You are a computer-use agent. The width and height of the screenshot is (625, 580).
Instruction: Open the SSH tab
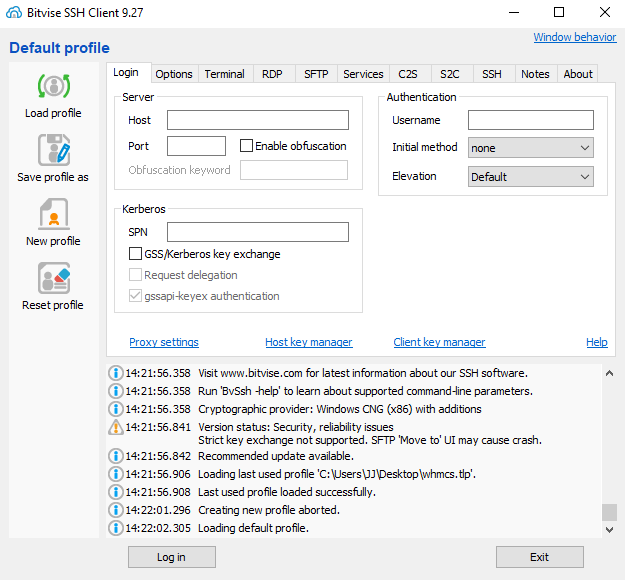click(492, 74)
